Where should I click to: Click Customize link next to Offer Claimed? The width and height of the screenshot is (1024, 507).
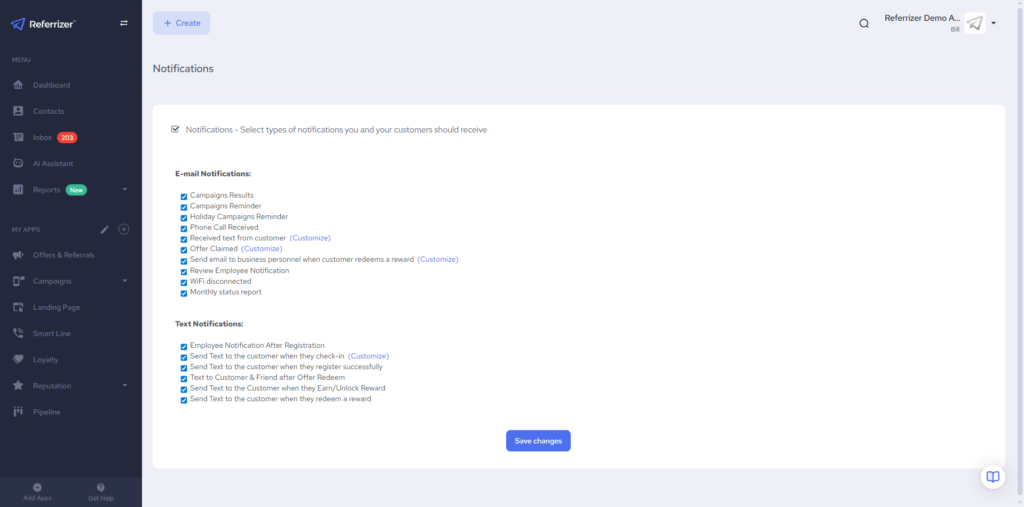262,249
